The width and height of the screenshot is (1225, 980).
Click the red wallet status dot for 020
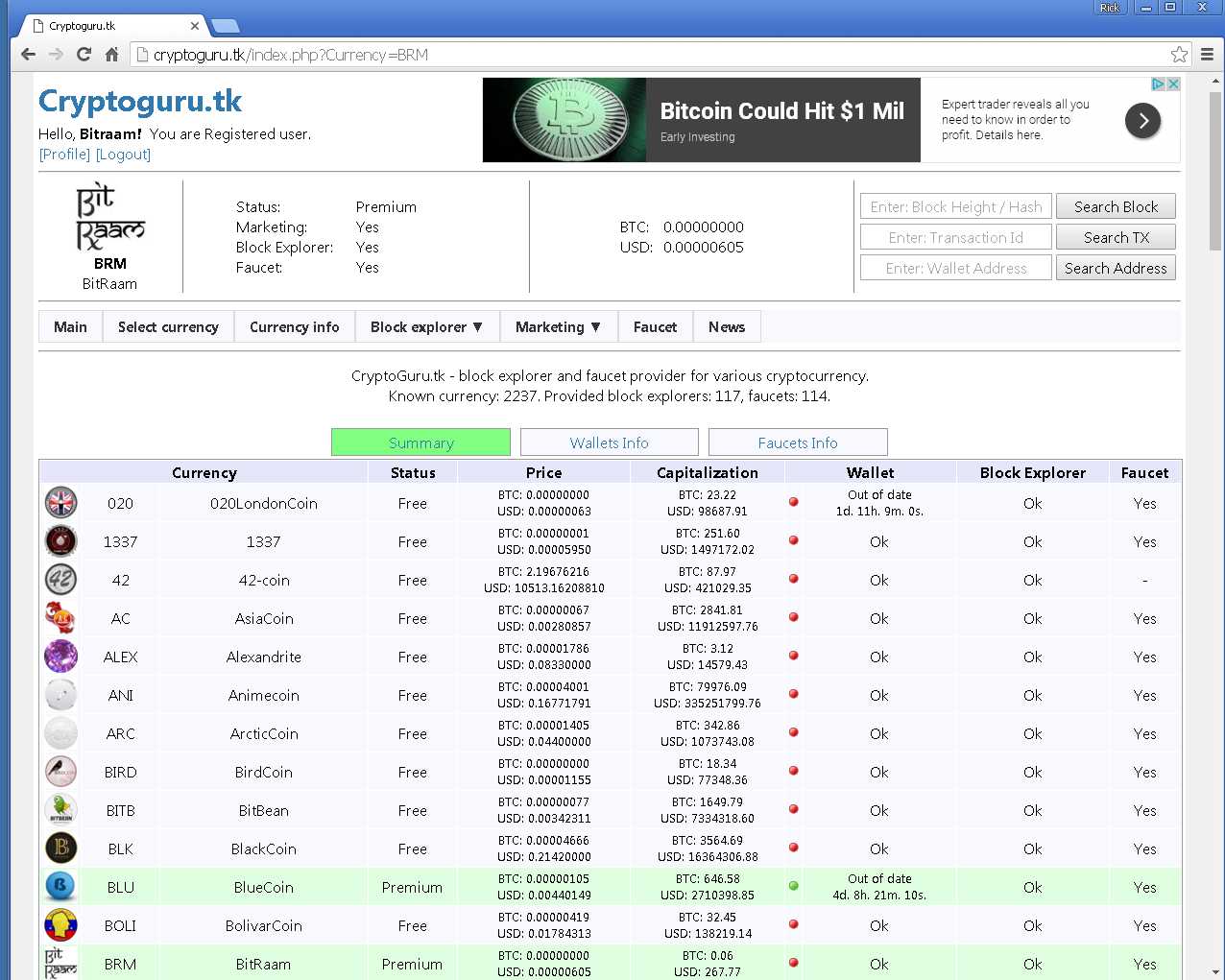coord(794,502)
